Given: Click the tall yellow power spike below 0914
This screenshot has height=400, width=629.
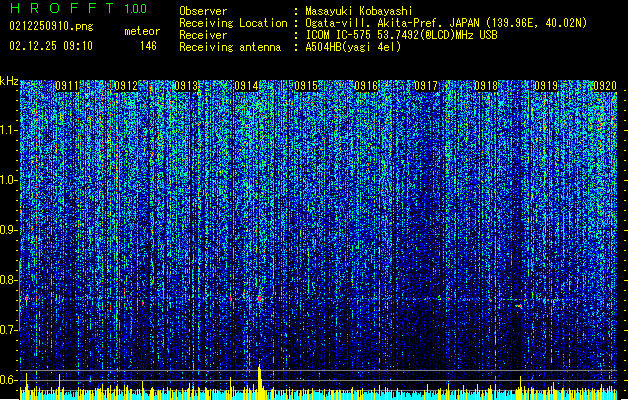Looking at the screenshot, I should [x=260, y=382].
